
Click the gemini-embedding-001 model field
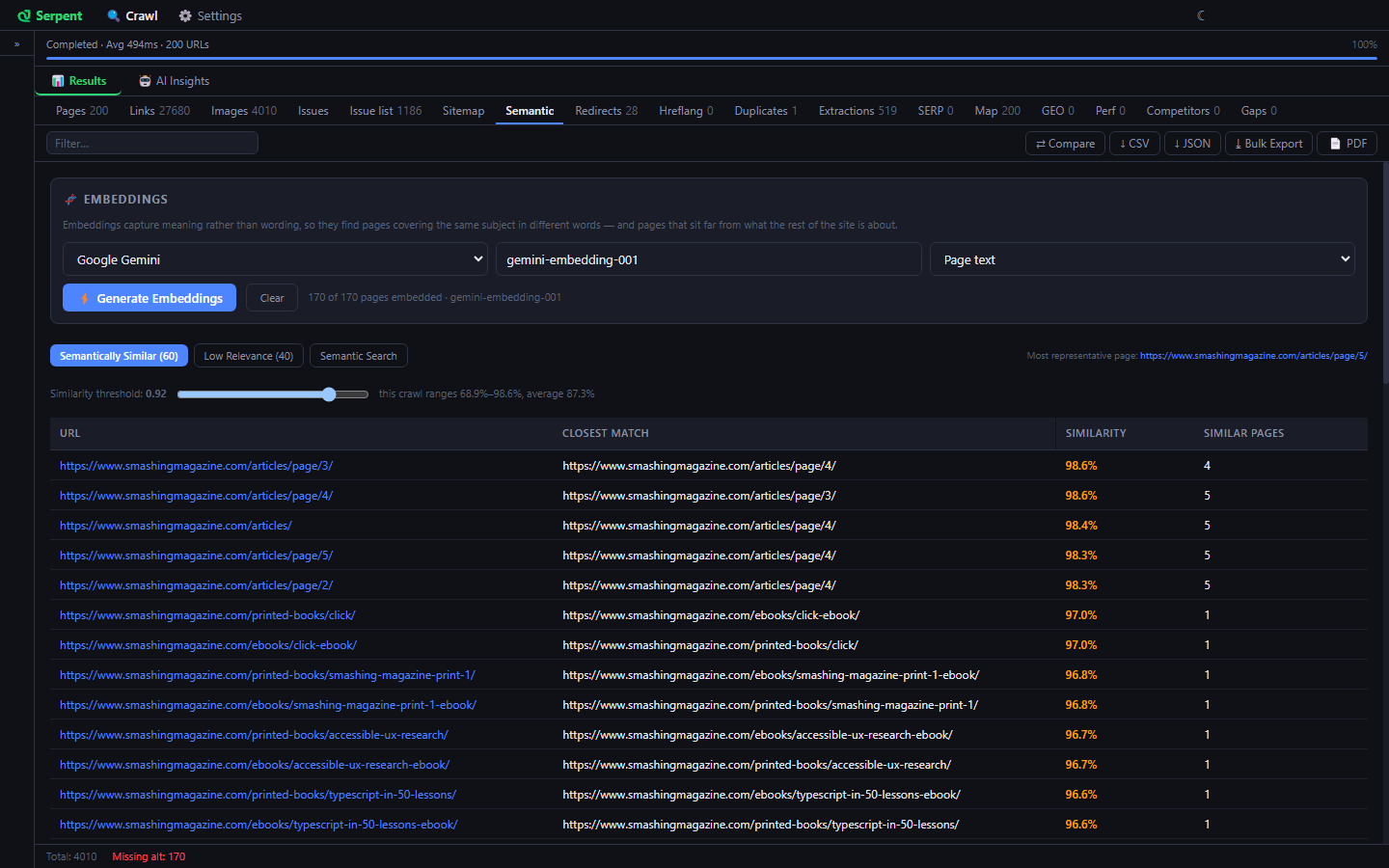[x=709, y=259]
